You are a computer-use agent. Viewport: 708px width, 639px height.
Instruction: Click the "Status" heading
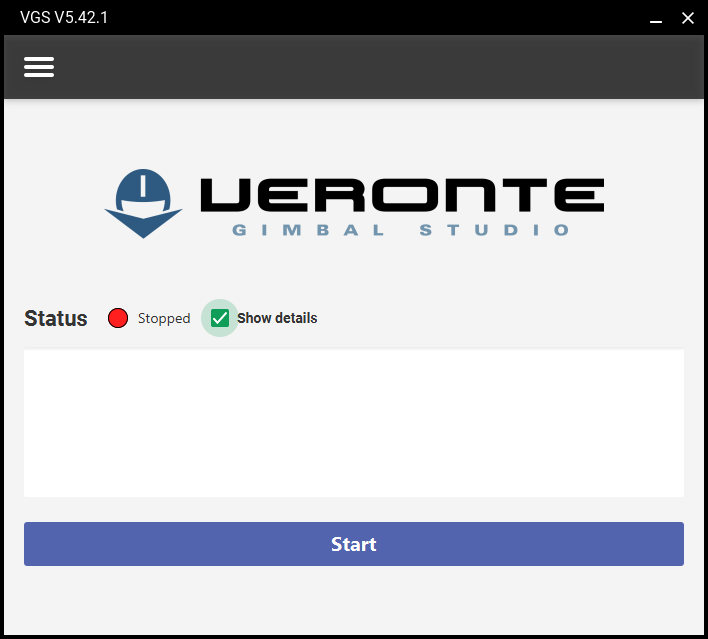point(56,318)
